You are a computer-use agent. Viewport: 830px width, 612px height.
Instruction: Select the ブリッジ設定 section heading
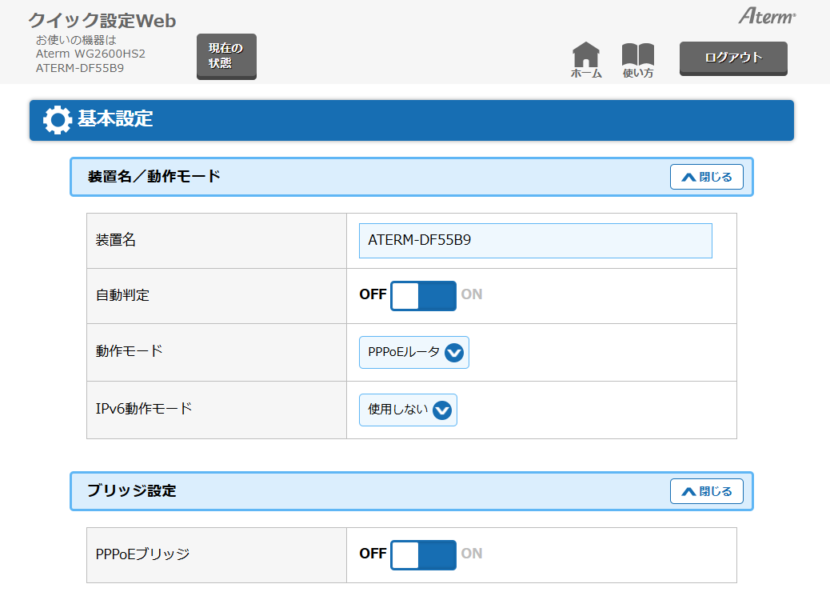(132, 491)
